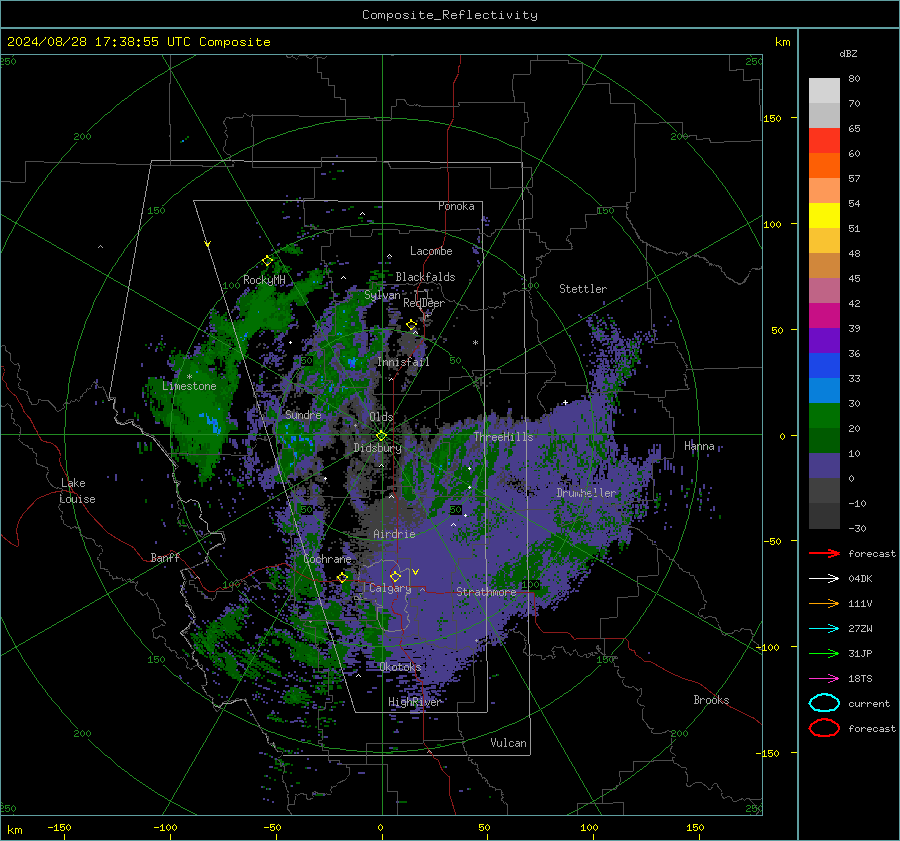Click yellow diamond marker above Calgary label

click(395, 576)
